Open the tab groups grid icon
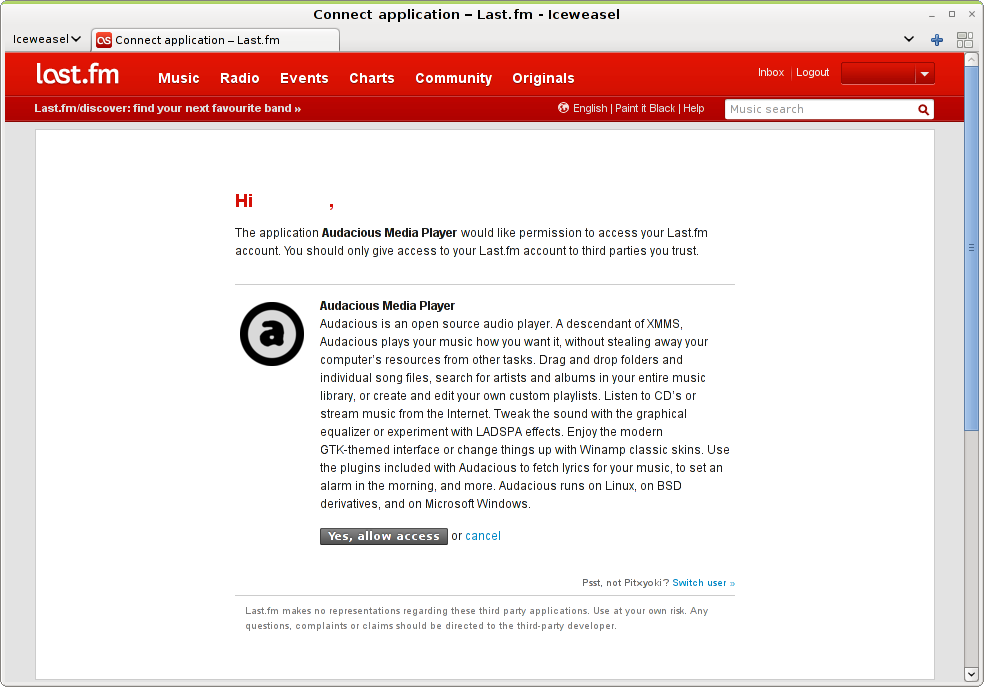The width and height of the screenshot is (984, 687). point(965,40)
